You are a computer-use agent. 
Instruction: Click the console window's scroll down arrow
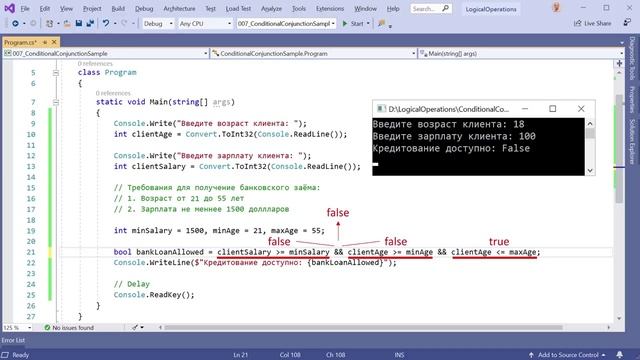(x=590, y=171)
